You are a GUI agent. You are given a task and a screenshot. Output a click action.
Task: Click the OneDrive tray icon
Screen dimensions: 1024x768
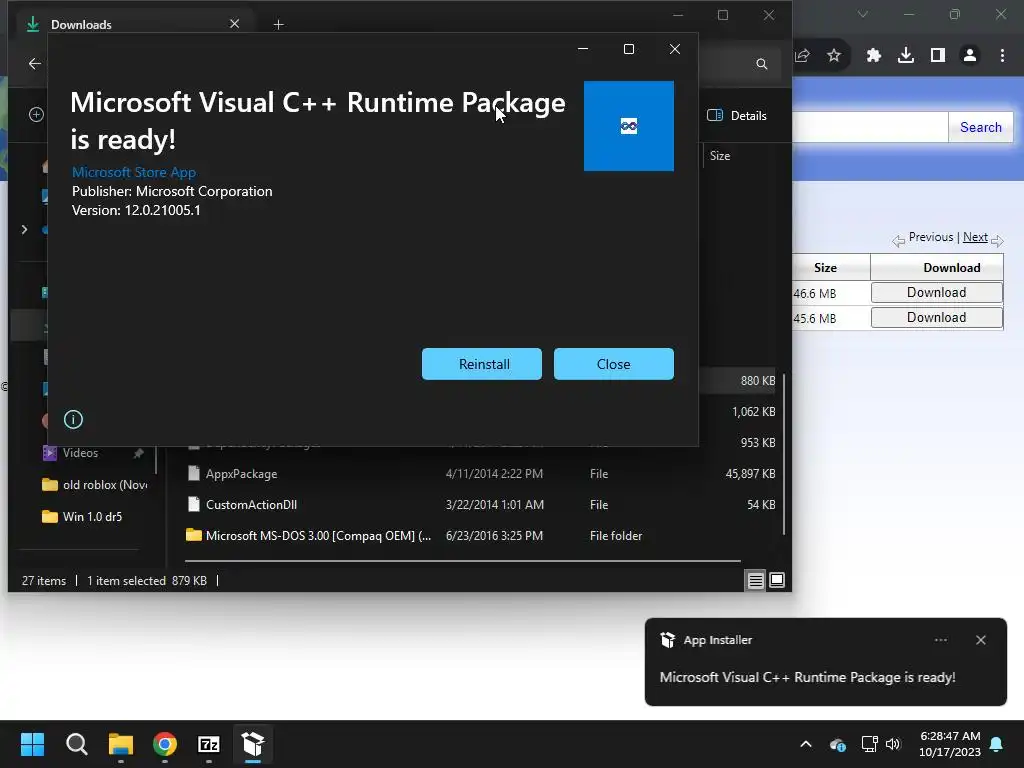[x=837, y=744]
